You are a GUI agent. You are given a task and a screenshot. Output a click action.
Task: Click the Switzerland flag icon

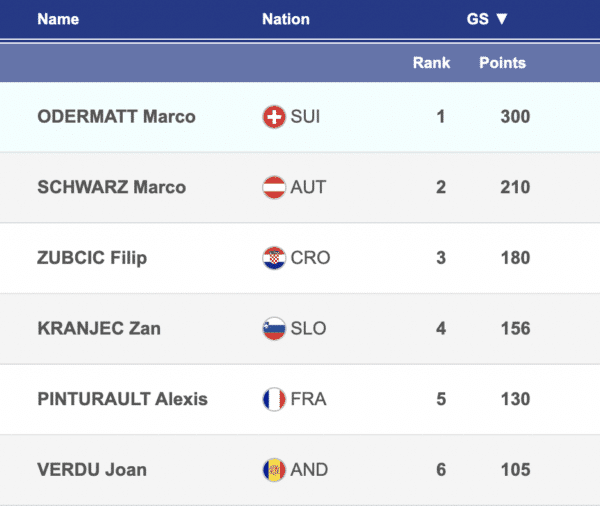[x=273, y=117]
